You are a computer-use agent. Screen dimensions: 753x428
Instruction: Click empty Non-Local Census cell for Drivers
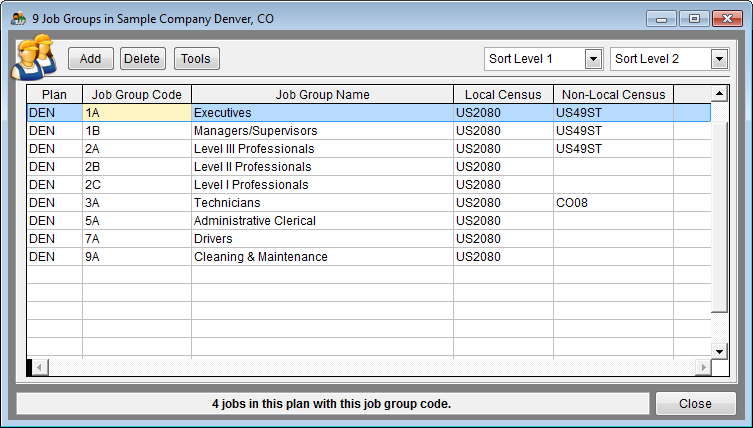click(614, 239)
